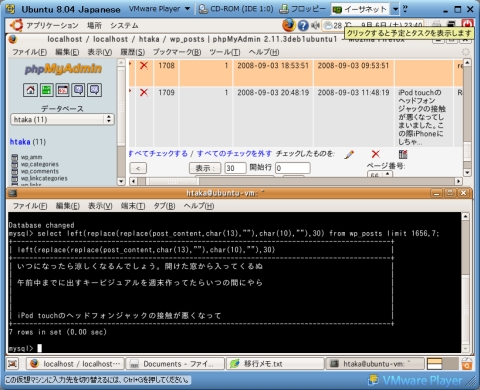Screen dimensions: 480x390
Task: Open the wp_comments table icon
Action: point(14,171)
